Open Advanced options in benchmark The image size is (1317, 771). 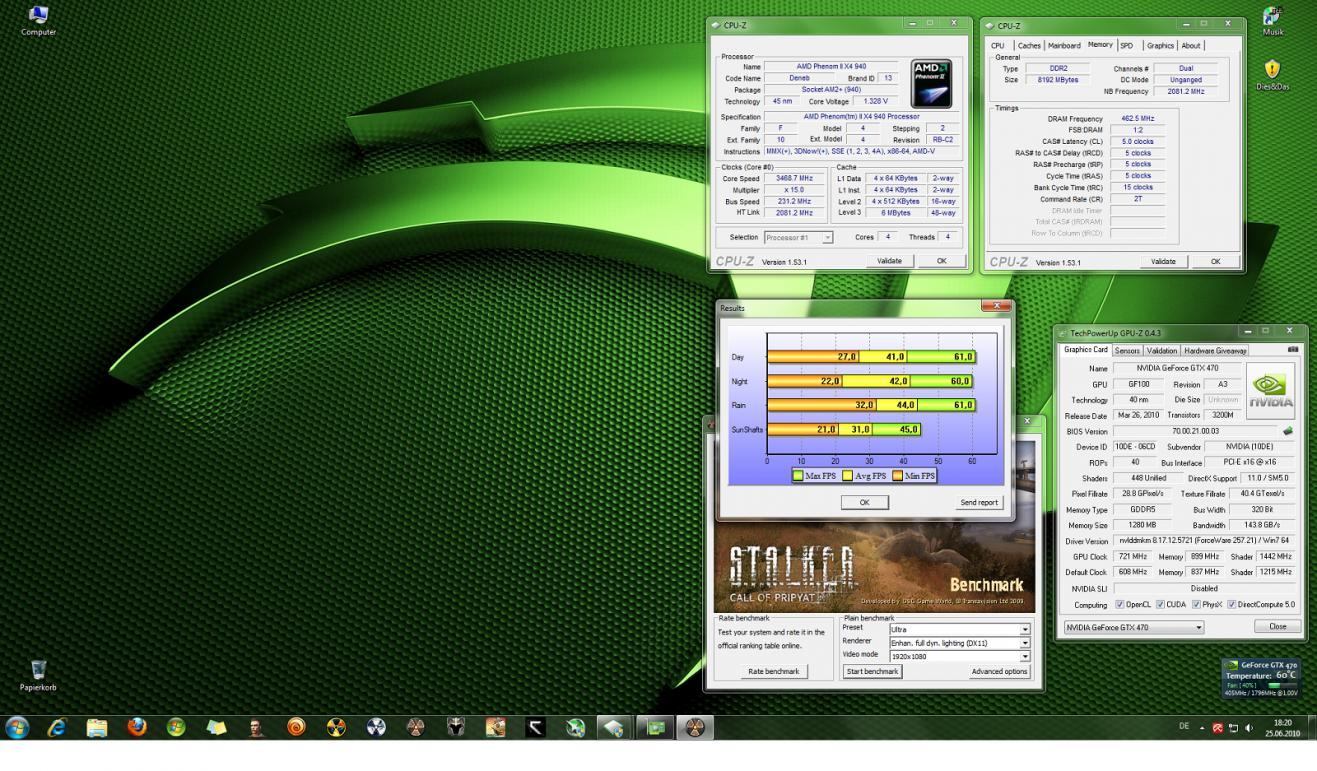pyautogui.click(x=999, y=671)
